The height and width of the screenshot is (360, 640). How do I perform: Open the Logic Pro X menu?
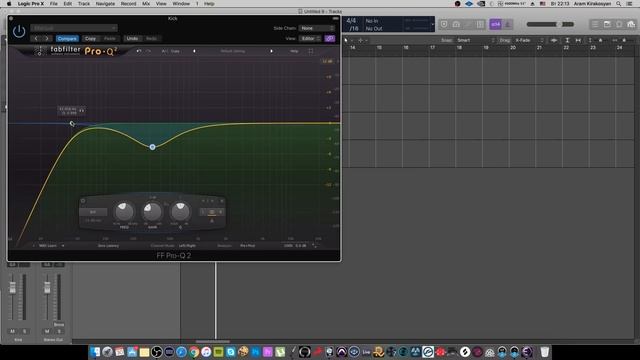[31, 4]
